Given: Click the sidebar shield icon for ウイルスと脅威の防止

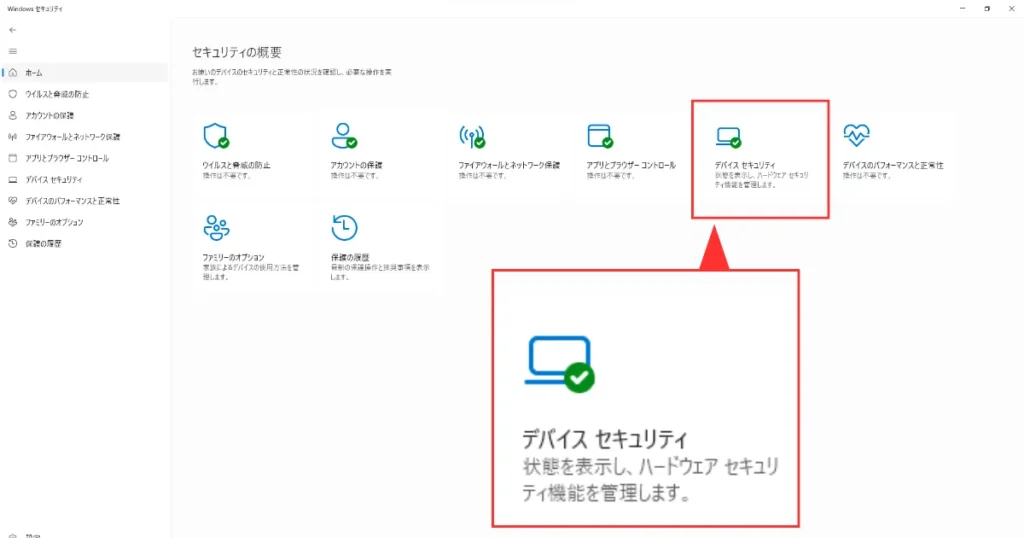Looking at the screenshot, I should (12, 94).
